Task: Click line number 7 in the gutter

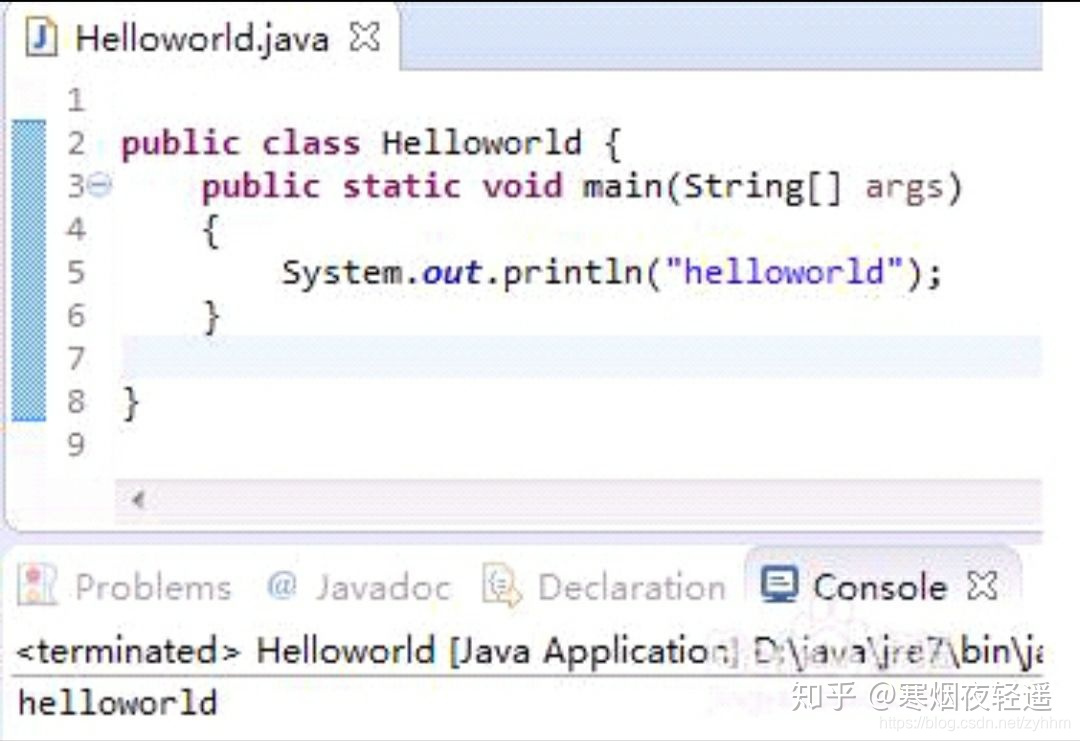Action: [x=76, y=359]
